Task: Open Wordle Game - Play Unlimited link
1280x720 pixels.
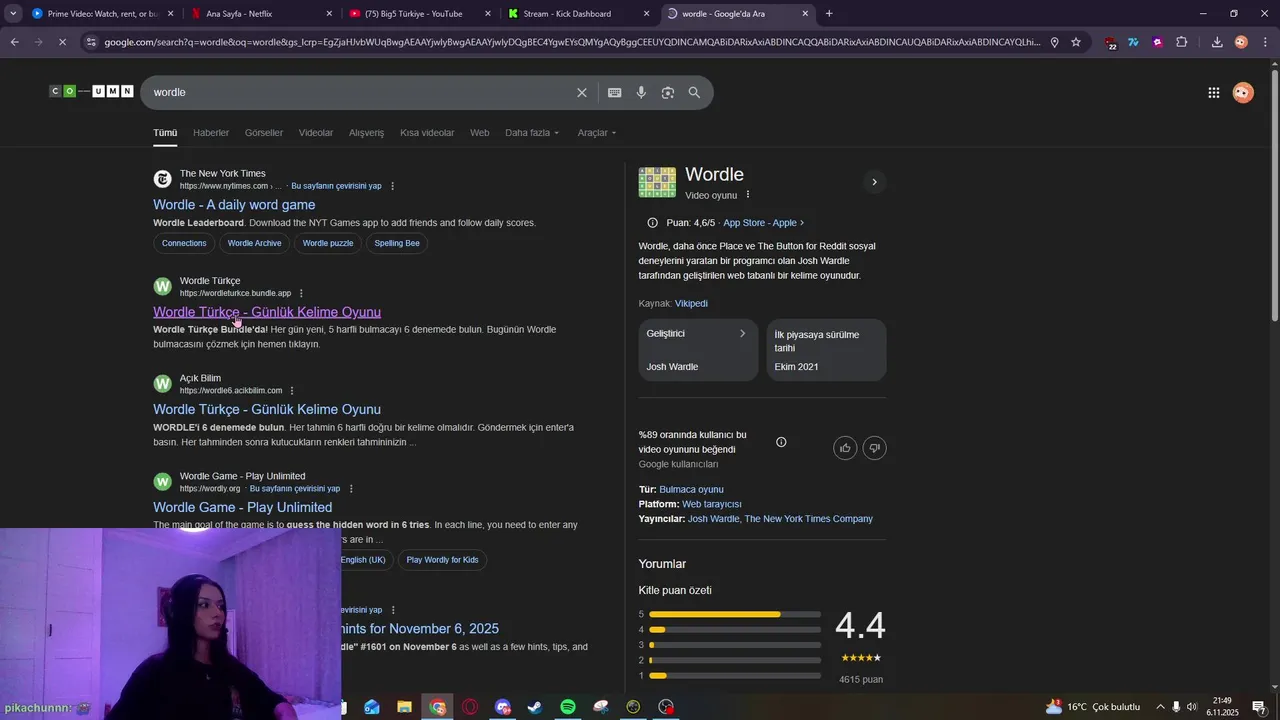Action: [x=243, y=507]
